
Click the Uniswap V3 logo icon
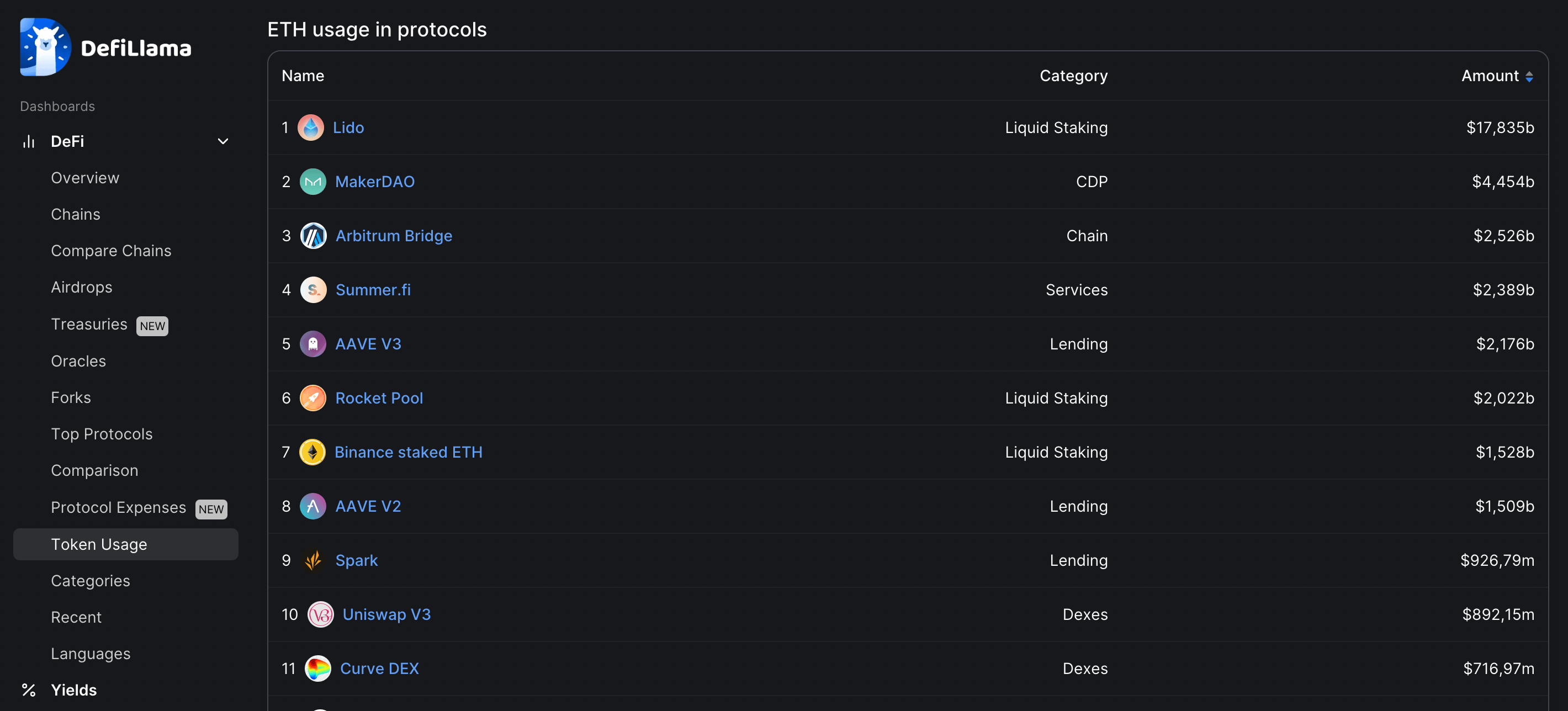320,615
